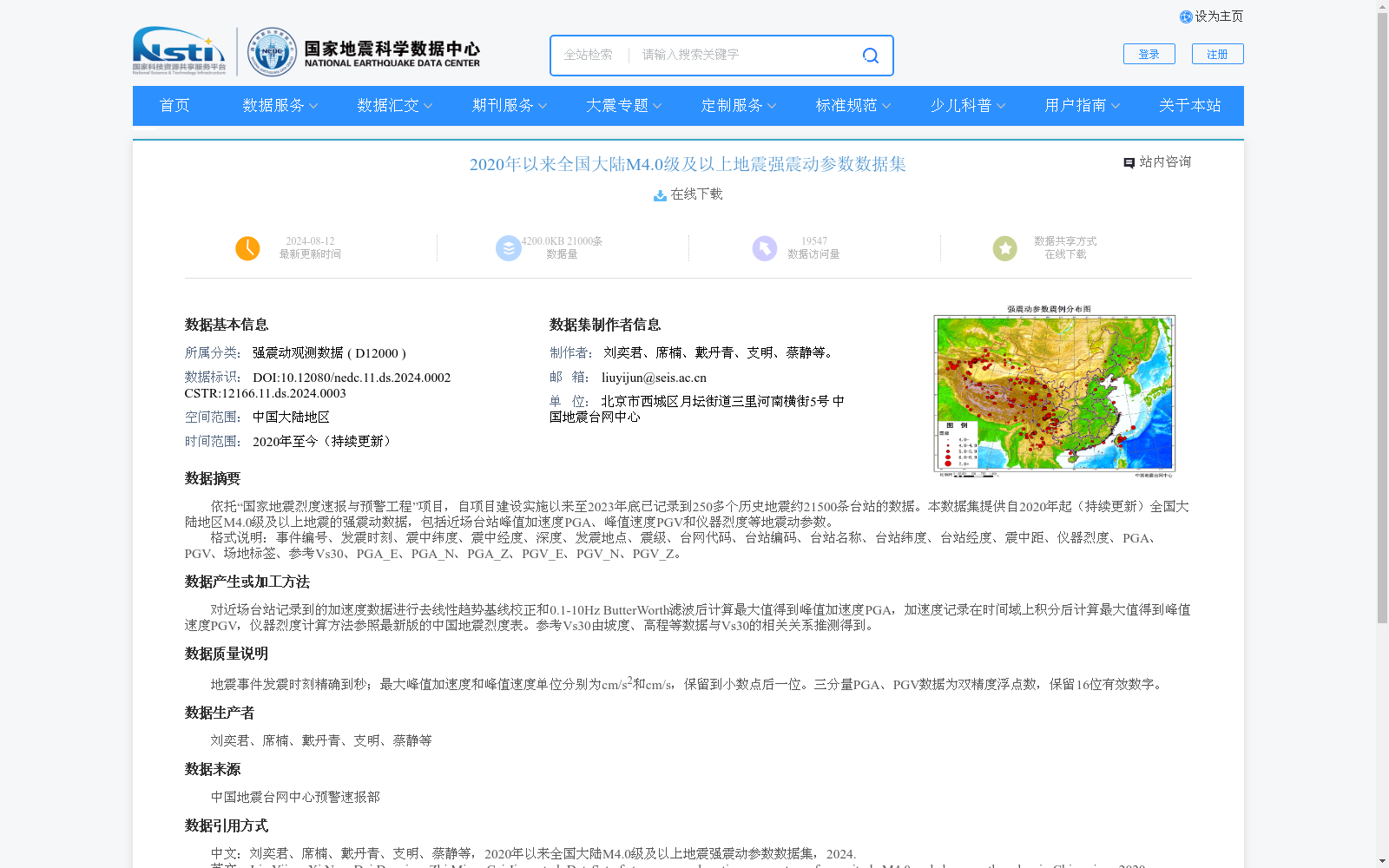Expand the 数据汇交 menu arrow
The width and height of the screenshot is (1389, 868).
(428, 106)
